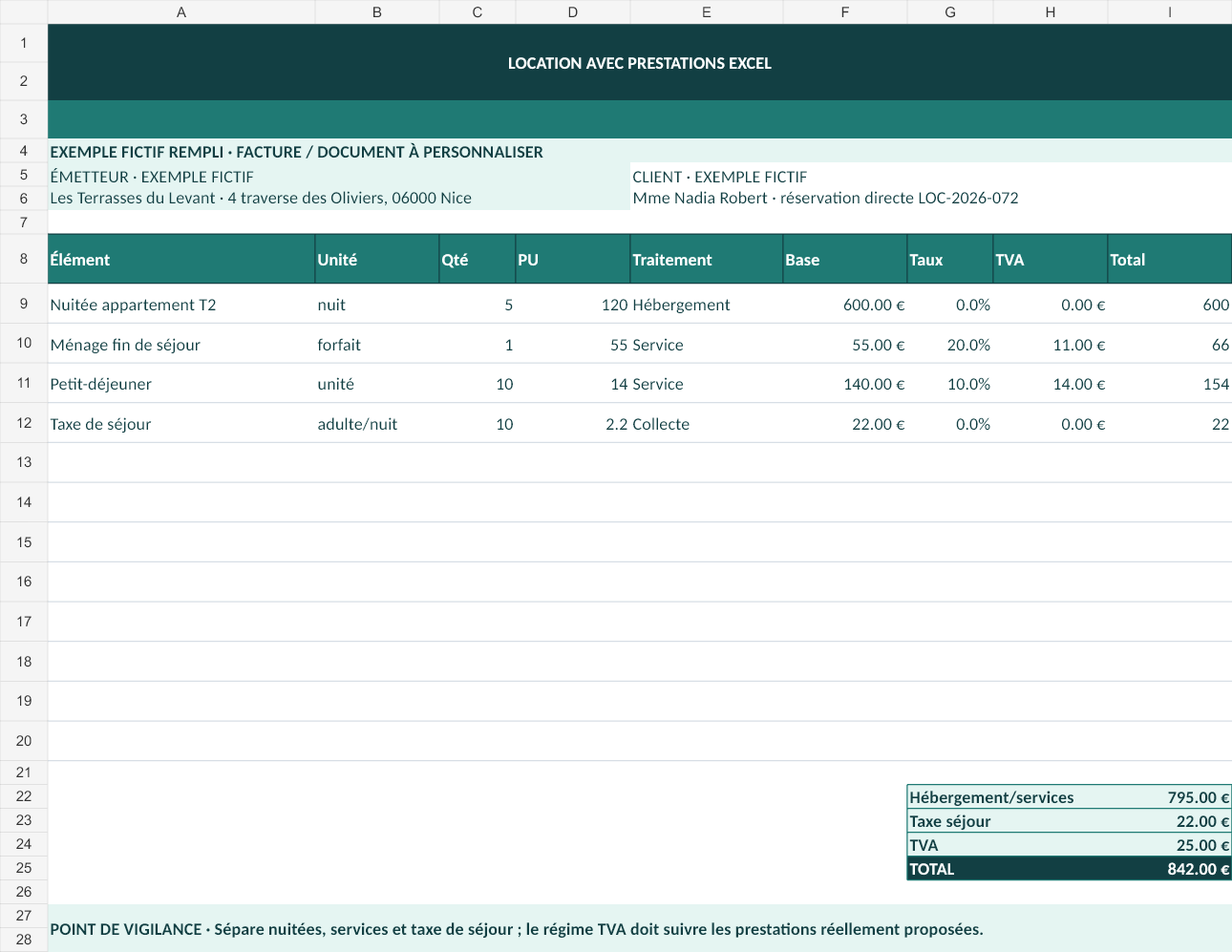Select row 13 header

tap(24, 462)
